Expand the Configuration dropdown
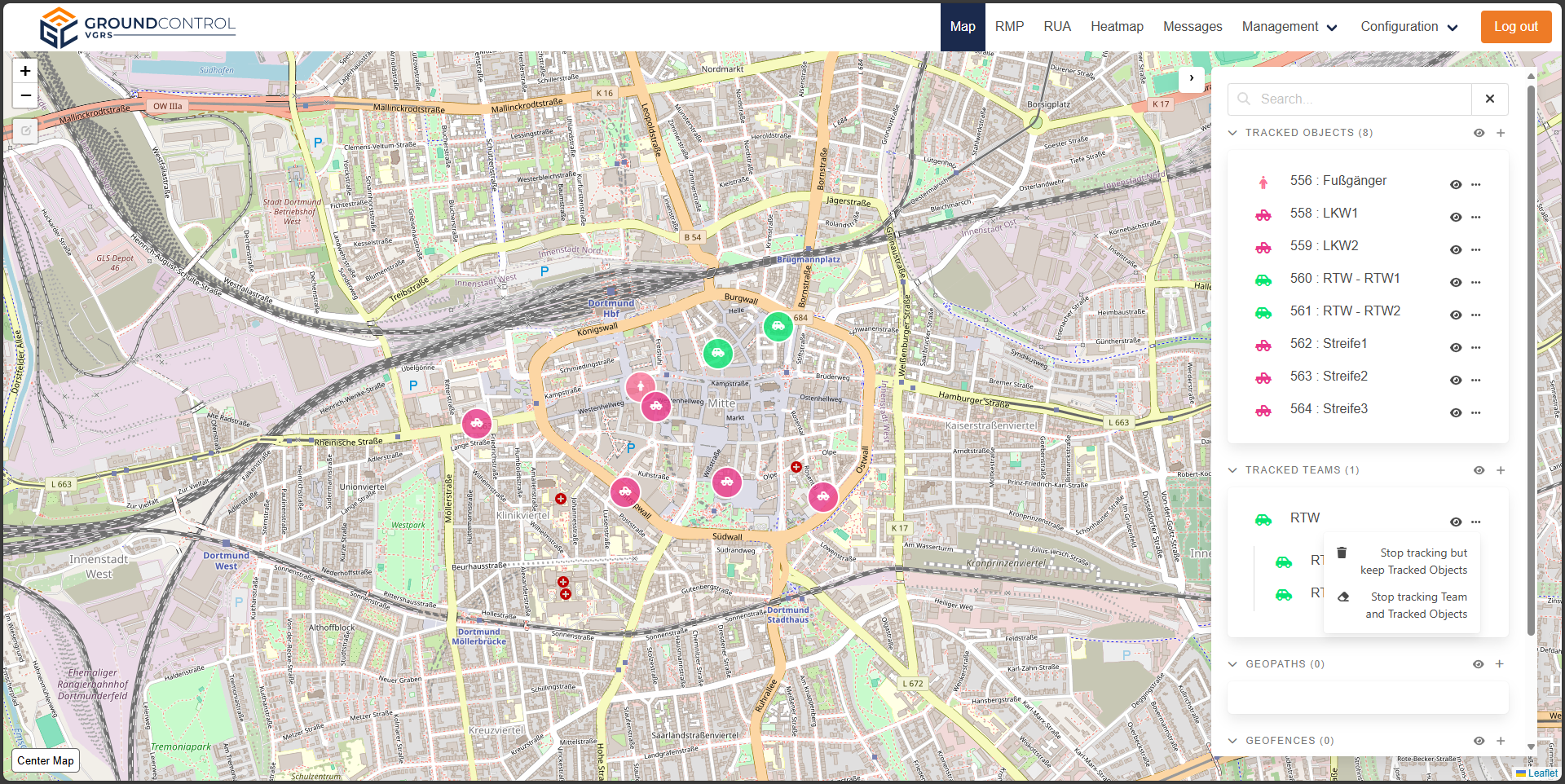The height and width of the screenshot is (784, 1565). tap(1408, 27)
